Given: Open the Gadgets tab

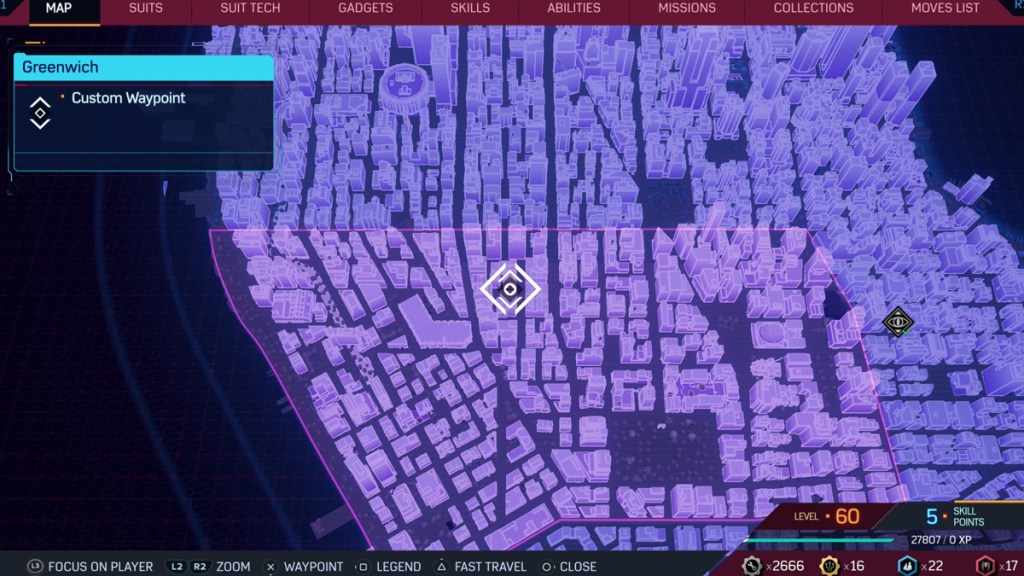Looking at the screenshot, I should click(x=365, y=8).
